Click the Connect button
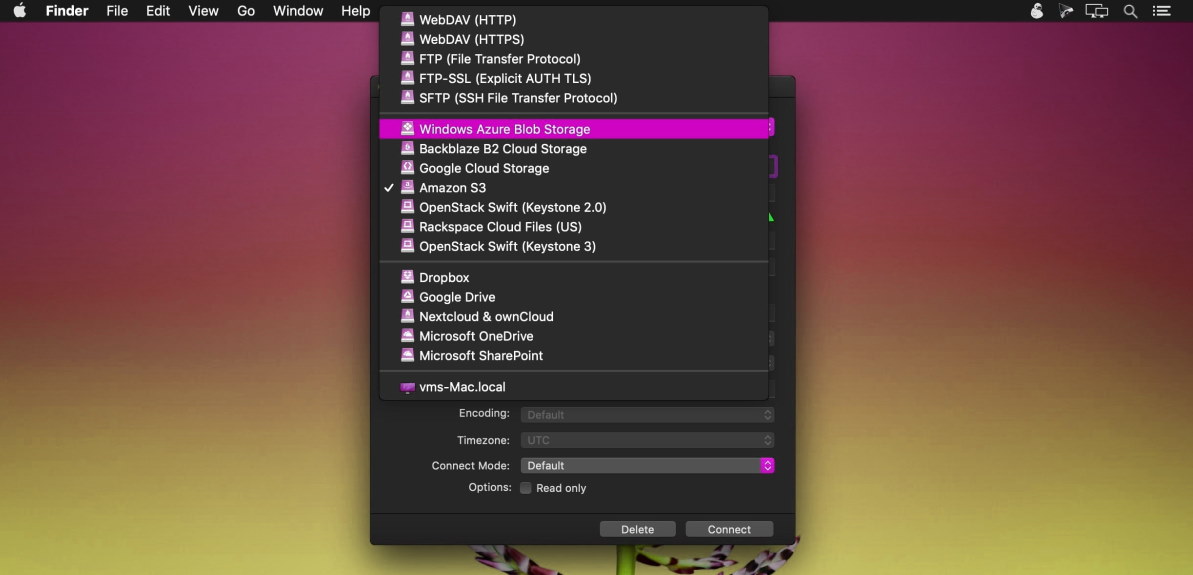1193x575 pixels. (x=730, y=529)
